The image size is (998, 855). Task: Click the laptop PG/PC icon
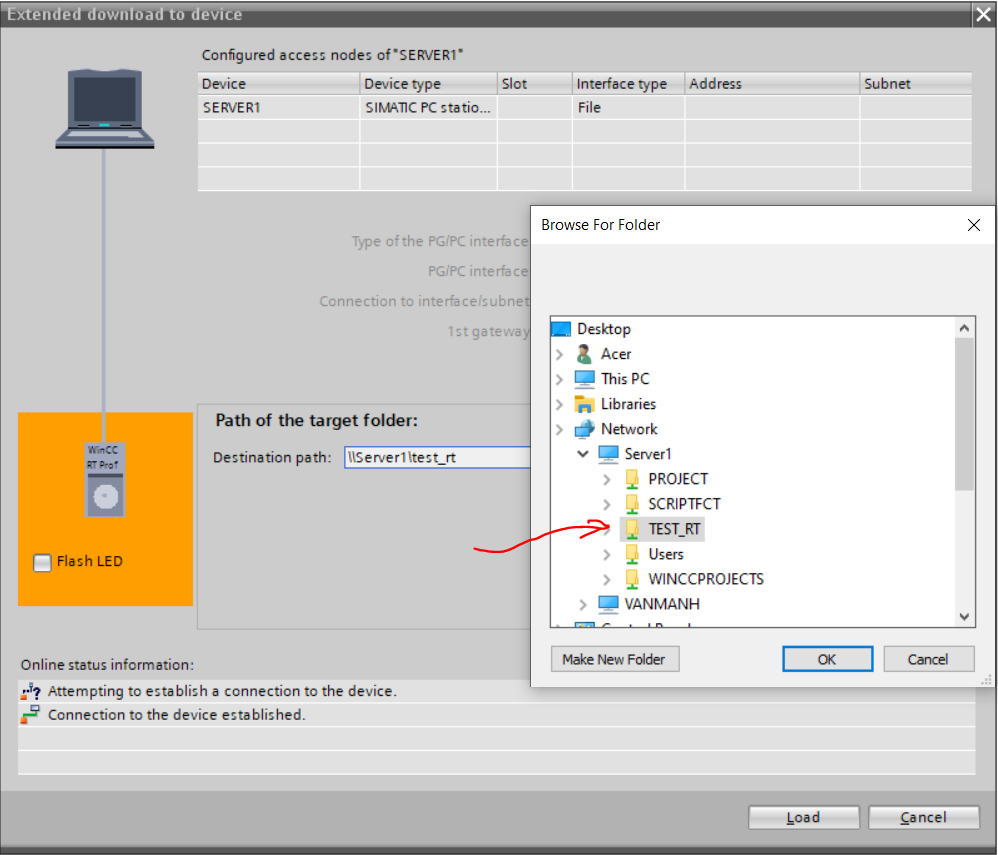click(104, 108)
